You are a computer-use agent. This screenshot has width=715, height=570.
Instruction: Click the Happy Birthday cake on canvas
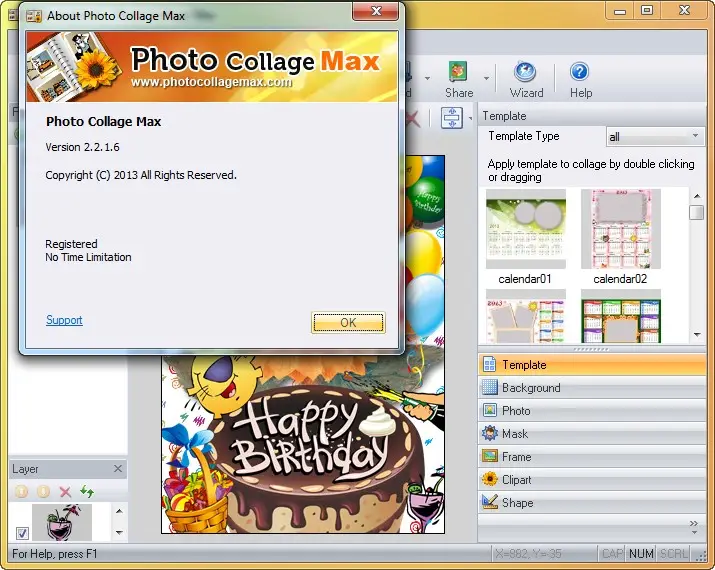tap(315, 456)
